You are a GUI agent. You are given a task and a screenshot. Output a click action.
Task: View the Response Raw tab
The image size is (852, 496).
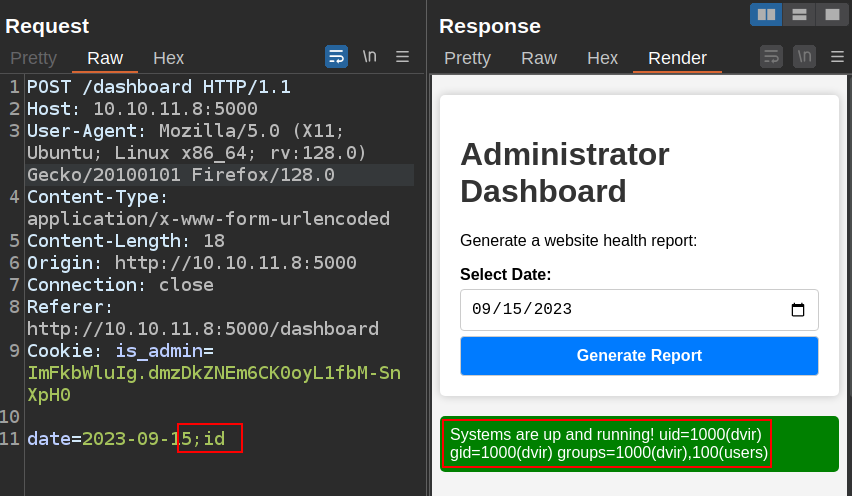pos(539,58)
